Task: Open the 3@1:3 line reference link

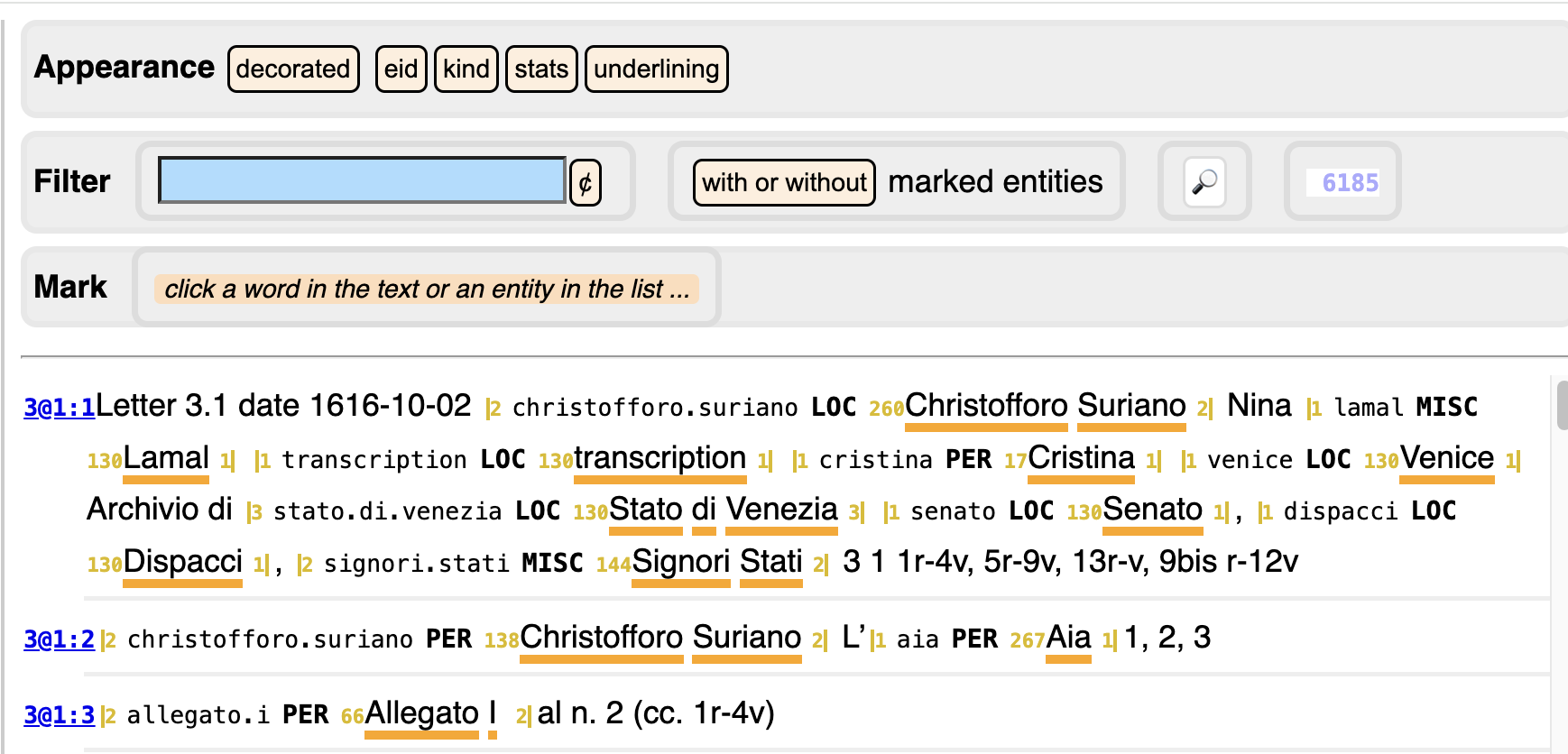Action: pyautogui.click(x=60, y=715)
